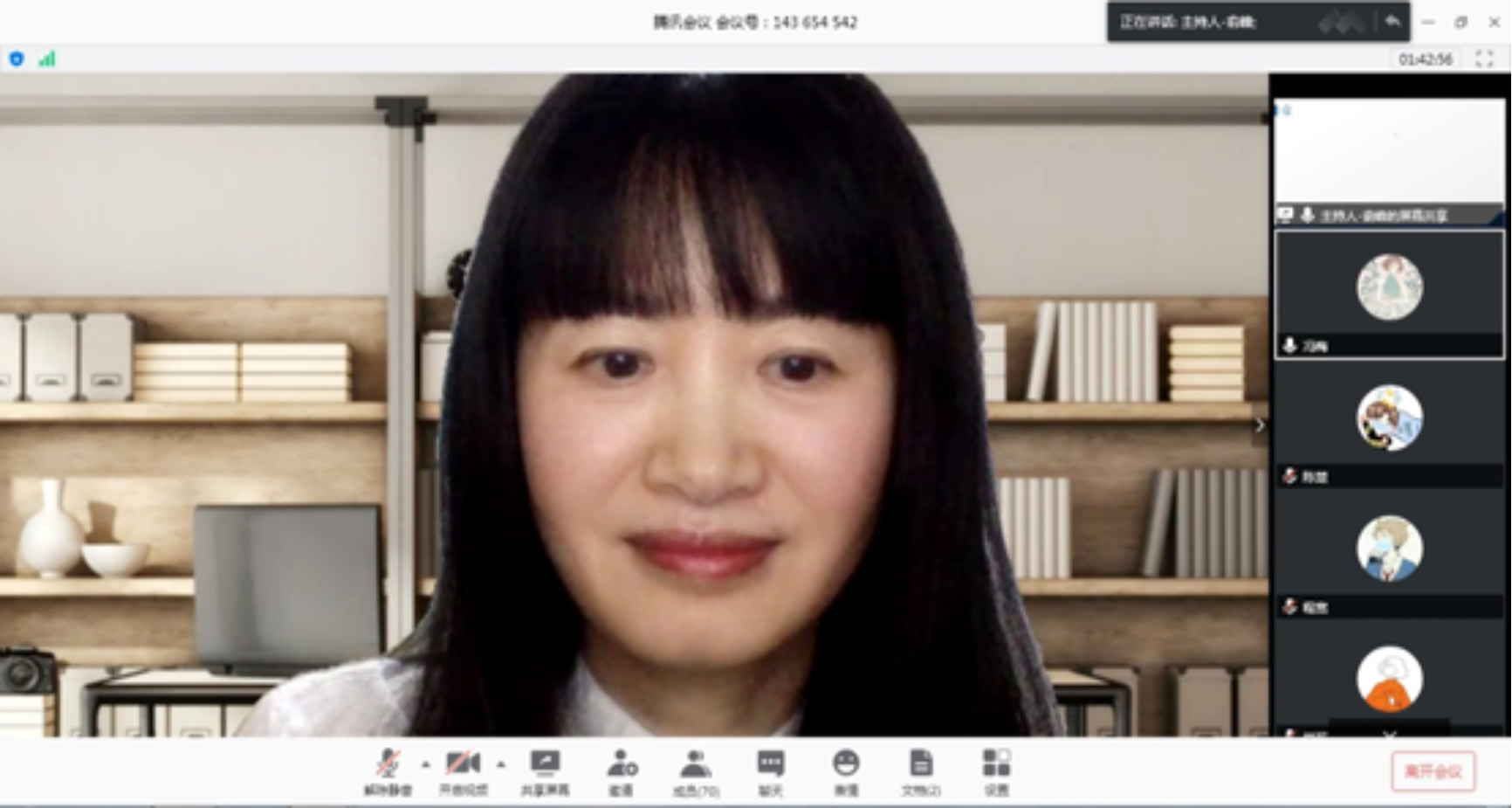This screenshot has width=1512, height=808.
Task: Unmute the microphone in the toolbar
Action: [388, 770]
